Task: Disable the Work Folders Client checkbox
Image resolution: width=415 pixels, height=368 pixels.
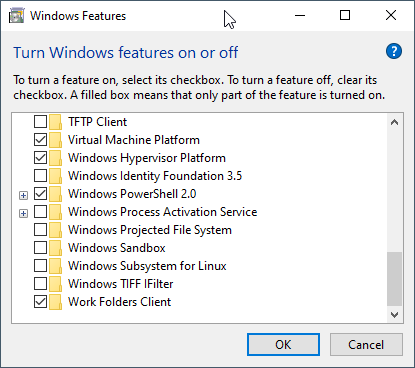Action: pyautogui.click(x=40, y=302)
